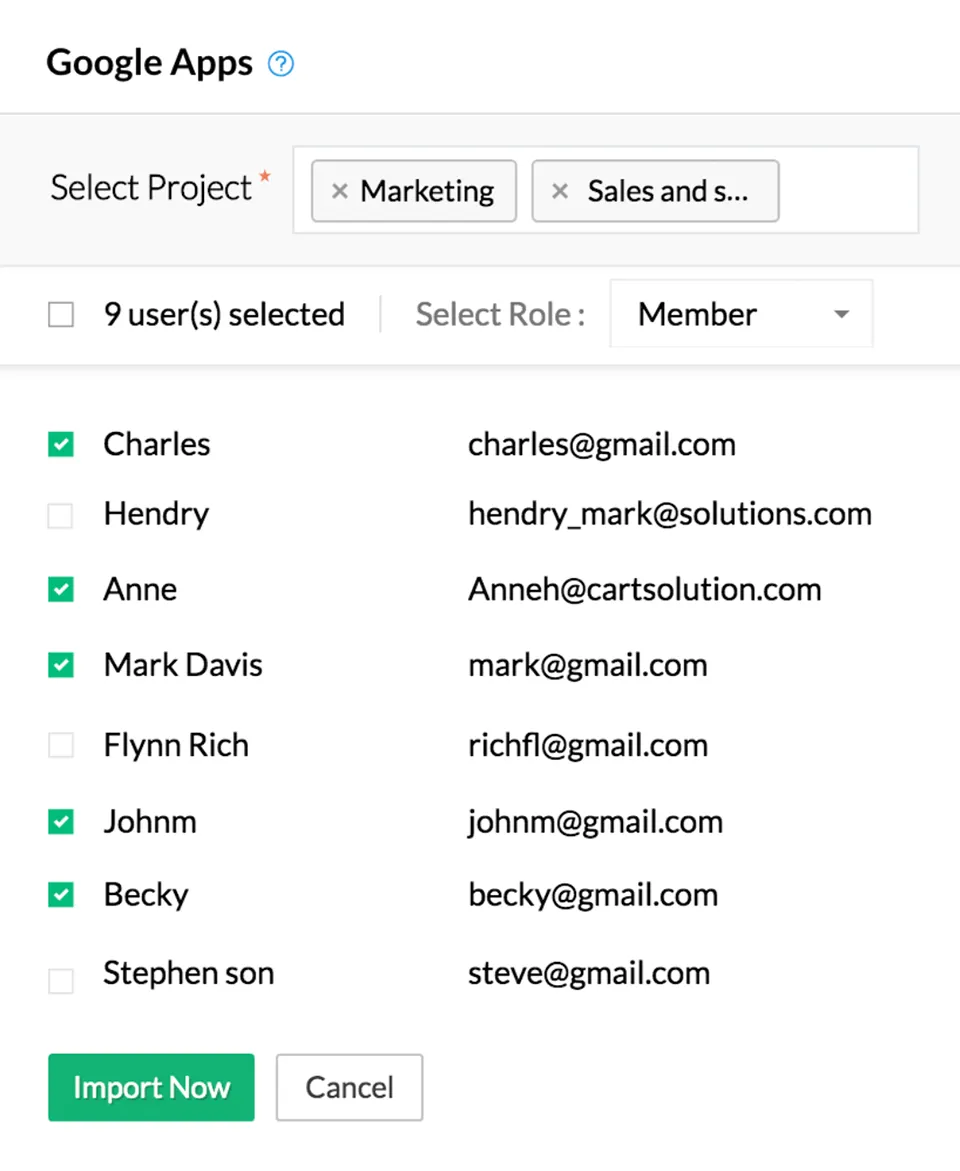This screenshot has width=960, height=1171.
Task: Check the Flynn Rich checkbox
Action: [61, 745]
